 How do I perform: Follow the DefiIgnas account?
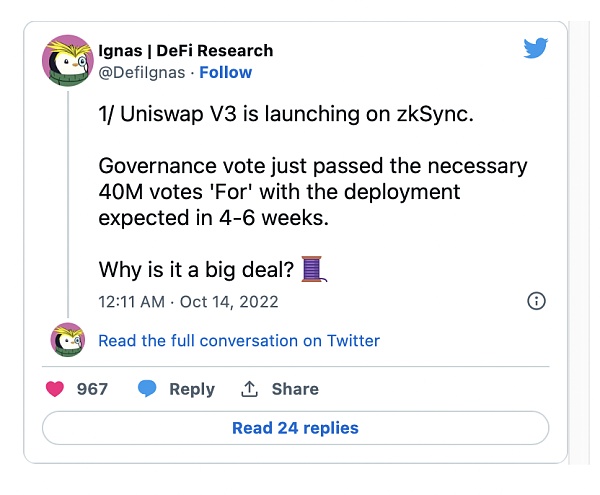click(x=226, y=72)
